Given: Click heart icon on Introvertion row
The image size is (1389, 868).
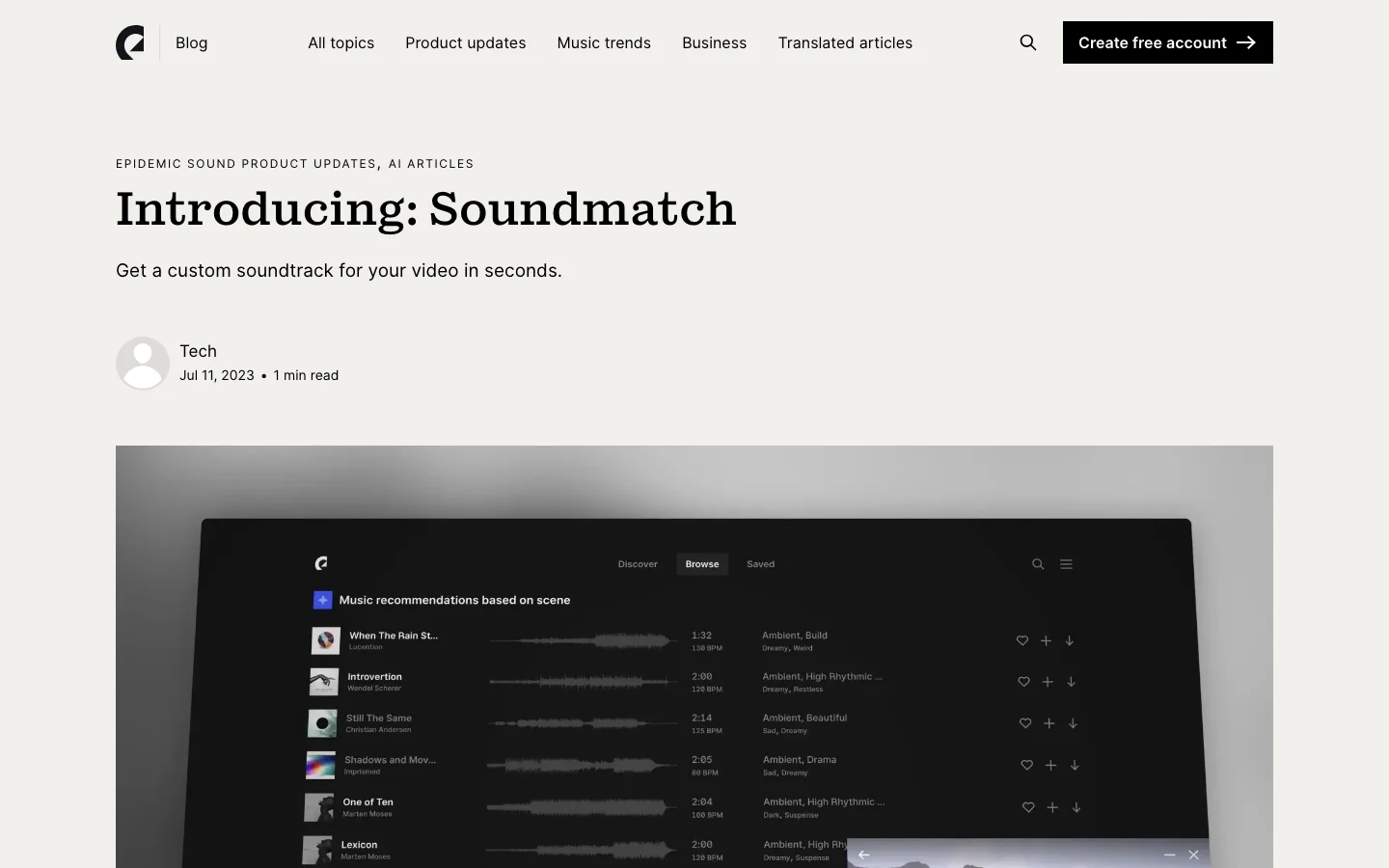Looking at the screenshot, I should [1023, 682].
